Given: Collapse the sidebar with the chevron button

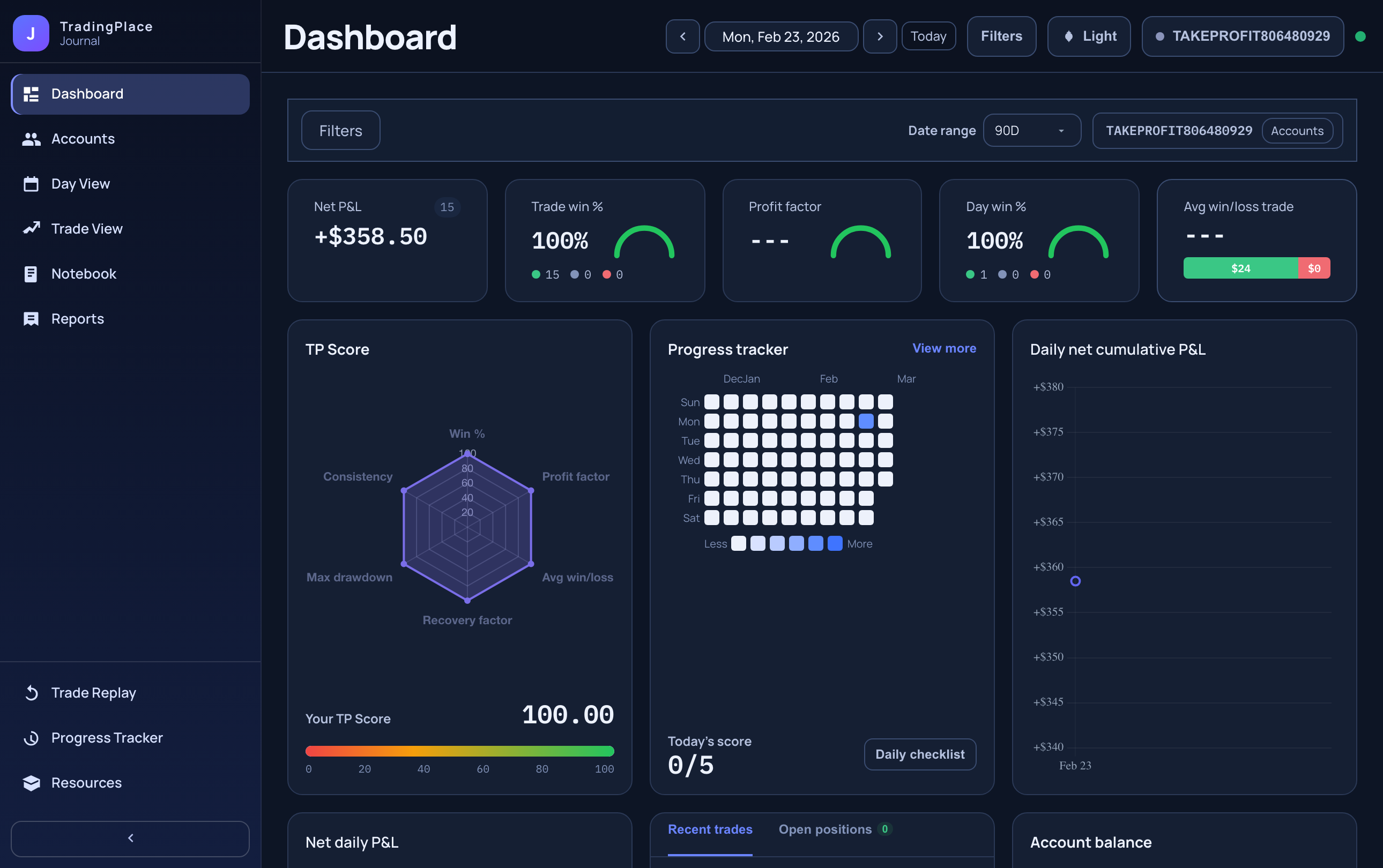Looking at the screenshot, I should (130, 839).
